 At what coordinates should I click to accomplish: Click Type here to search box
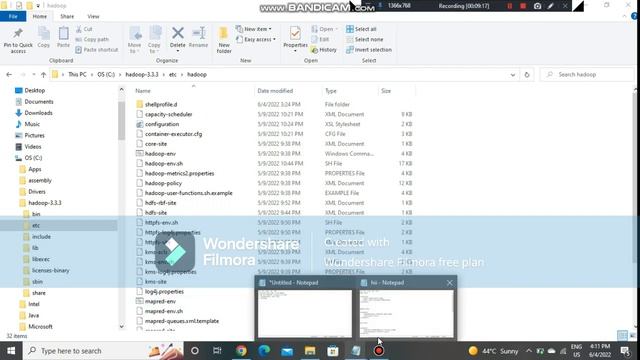click(x=103, y=351)
